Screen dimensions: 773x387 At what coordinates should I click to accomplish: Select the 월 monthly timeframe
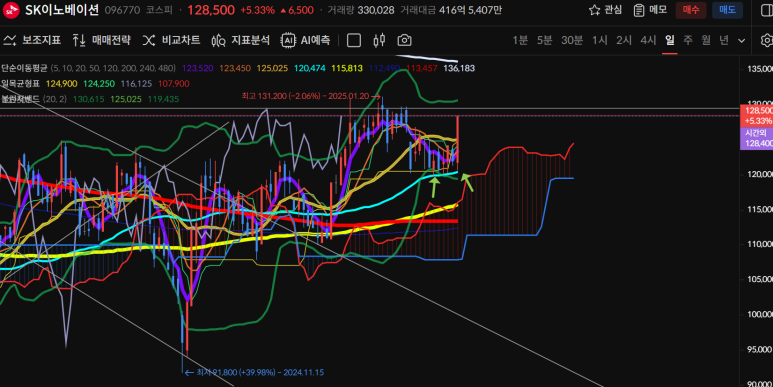706,40
